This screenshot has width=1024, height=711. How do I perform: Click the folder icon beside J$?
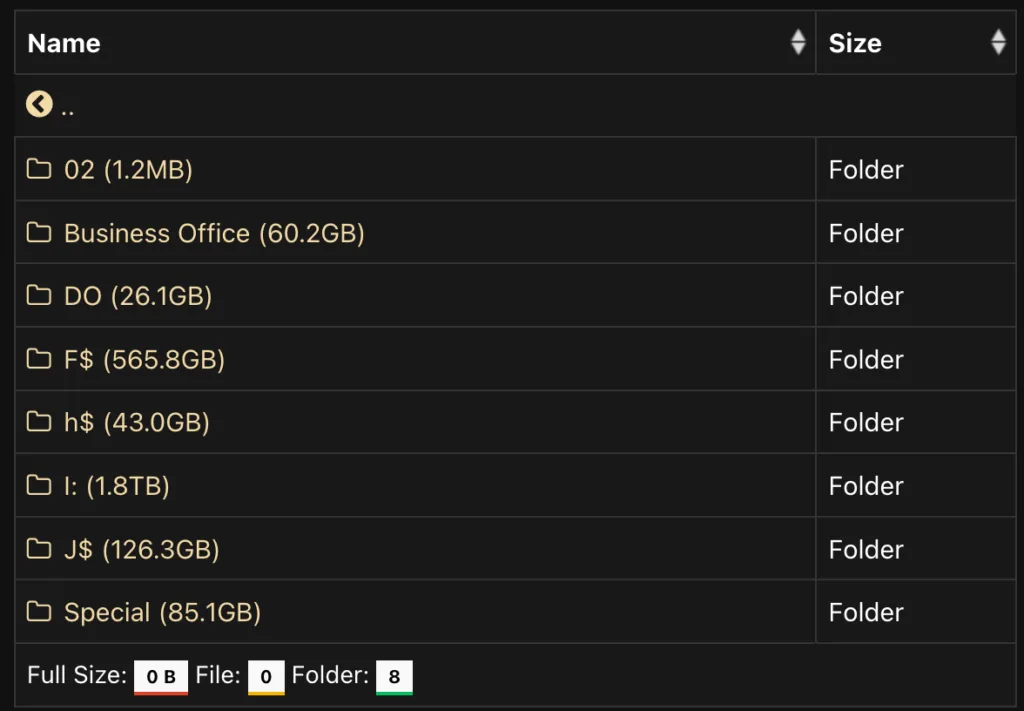39,548
